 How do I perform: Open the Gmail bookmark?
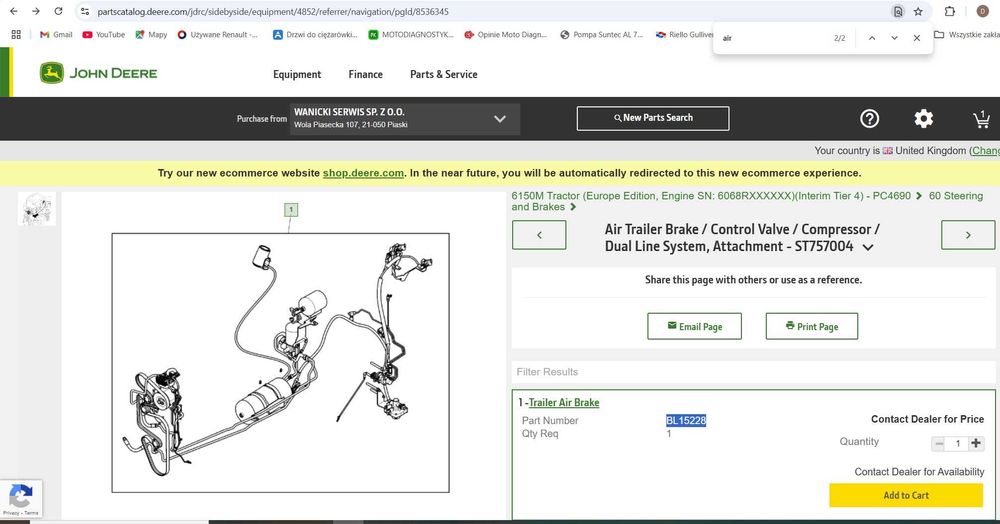point(56,34)
